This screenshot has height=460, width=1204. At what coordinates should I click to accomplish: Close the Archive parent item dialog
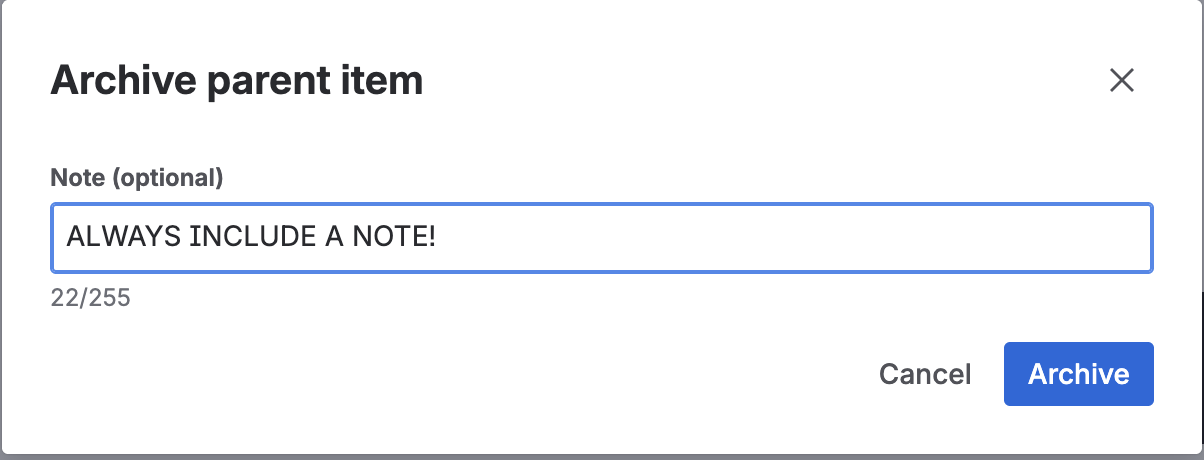[1121, 80]
